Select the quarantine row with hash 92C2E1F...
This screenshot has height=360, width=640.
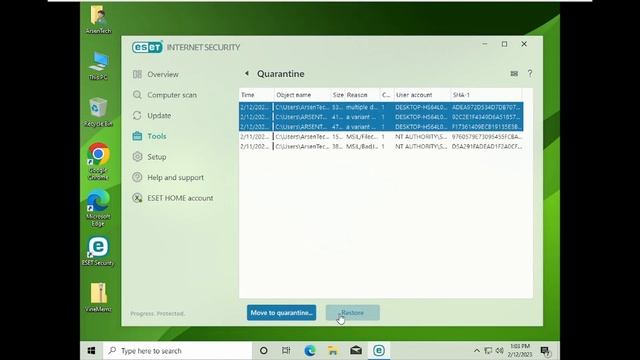[x=381, y=117]
